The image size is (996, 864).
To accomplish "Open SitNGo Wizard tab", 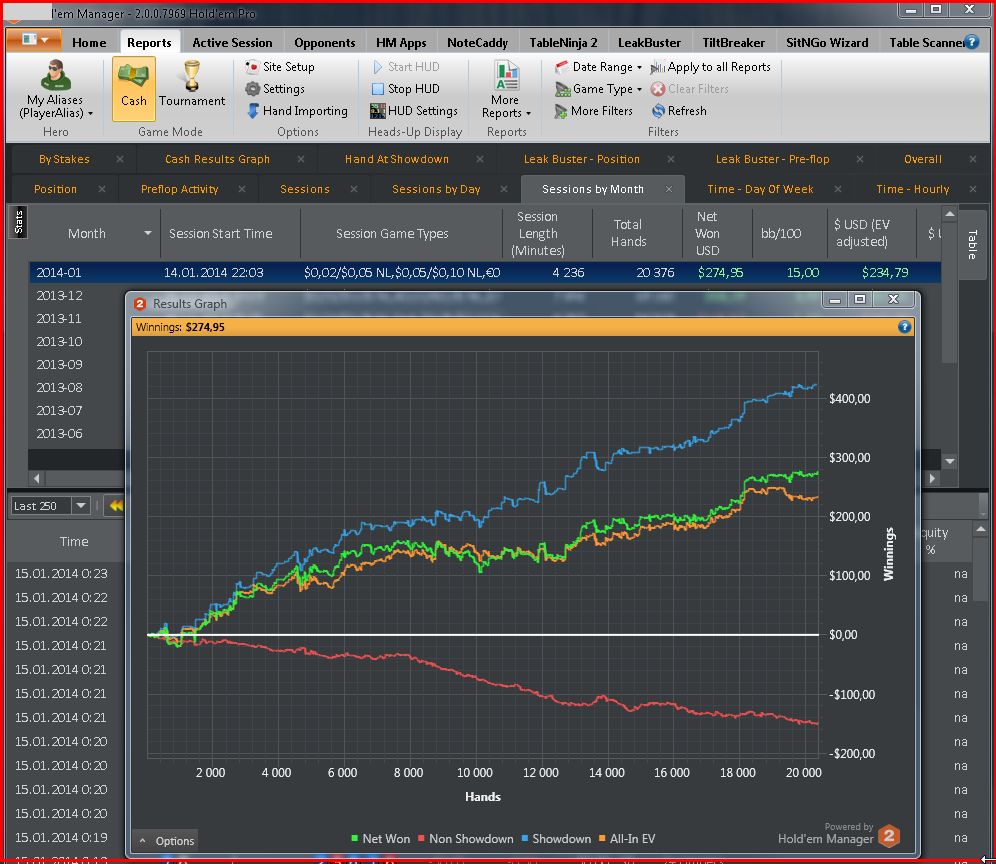I will point(826,43).
